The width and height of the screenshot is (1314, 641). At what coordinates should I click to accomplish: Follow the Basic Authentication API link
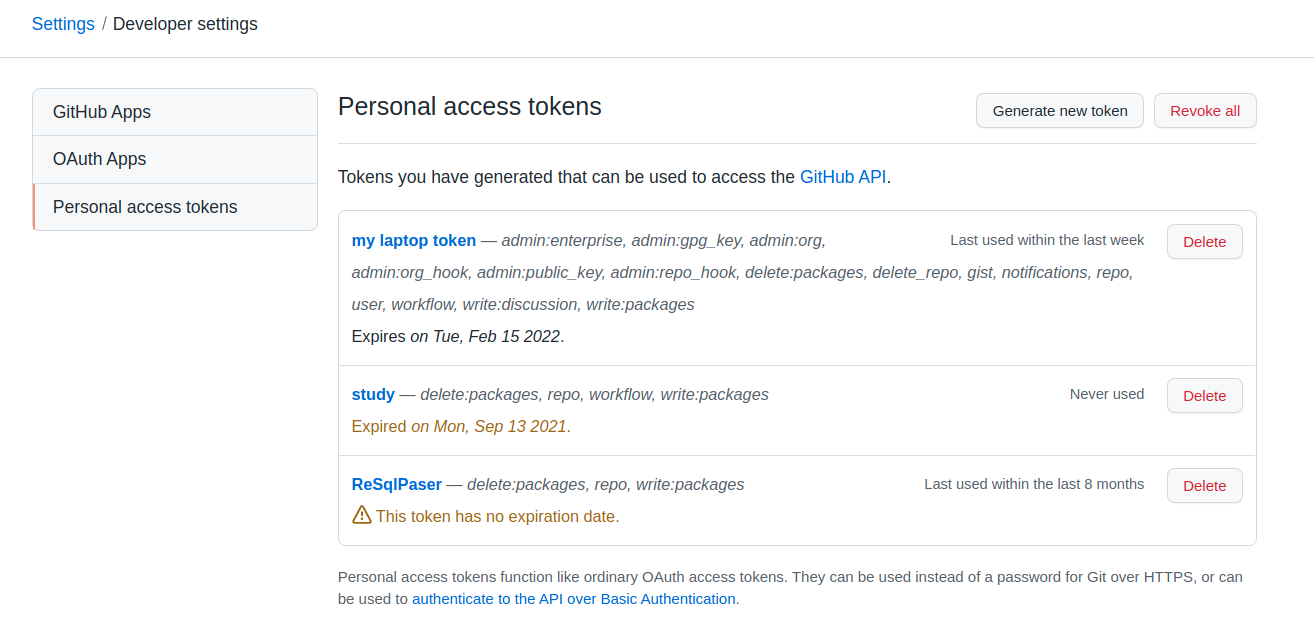click(x=574, y=599)
